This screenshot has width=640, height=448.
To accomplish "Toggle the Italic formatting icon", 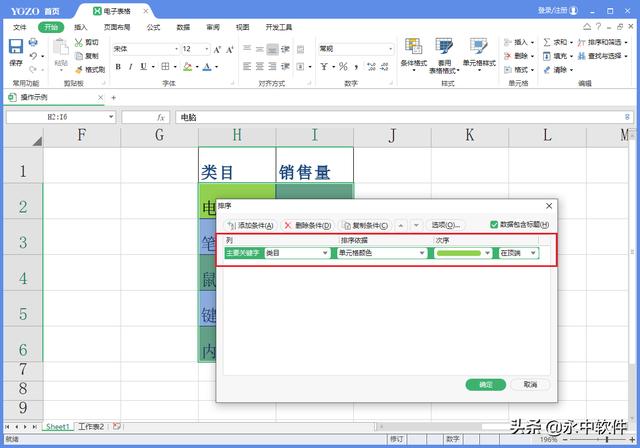I will click(x=130, y=67).
